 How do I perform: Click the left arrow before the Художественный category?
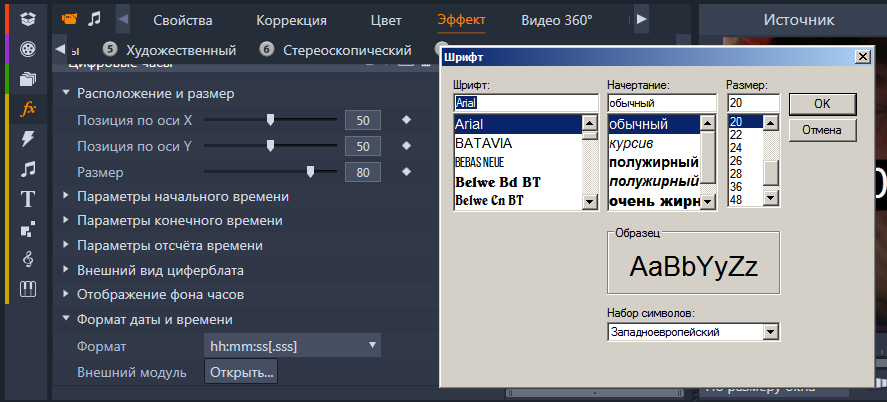[x=61, y=50]
